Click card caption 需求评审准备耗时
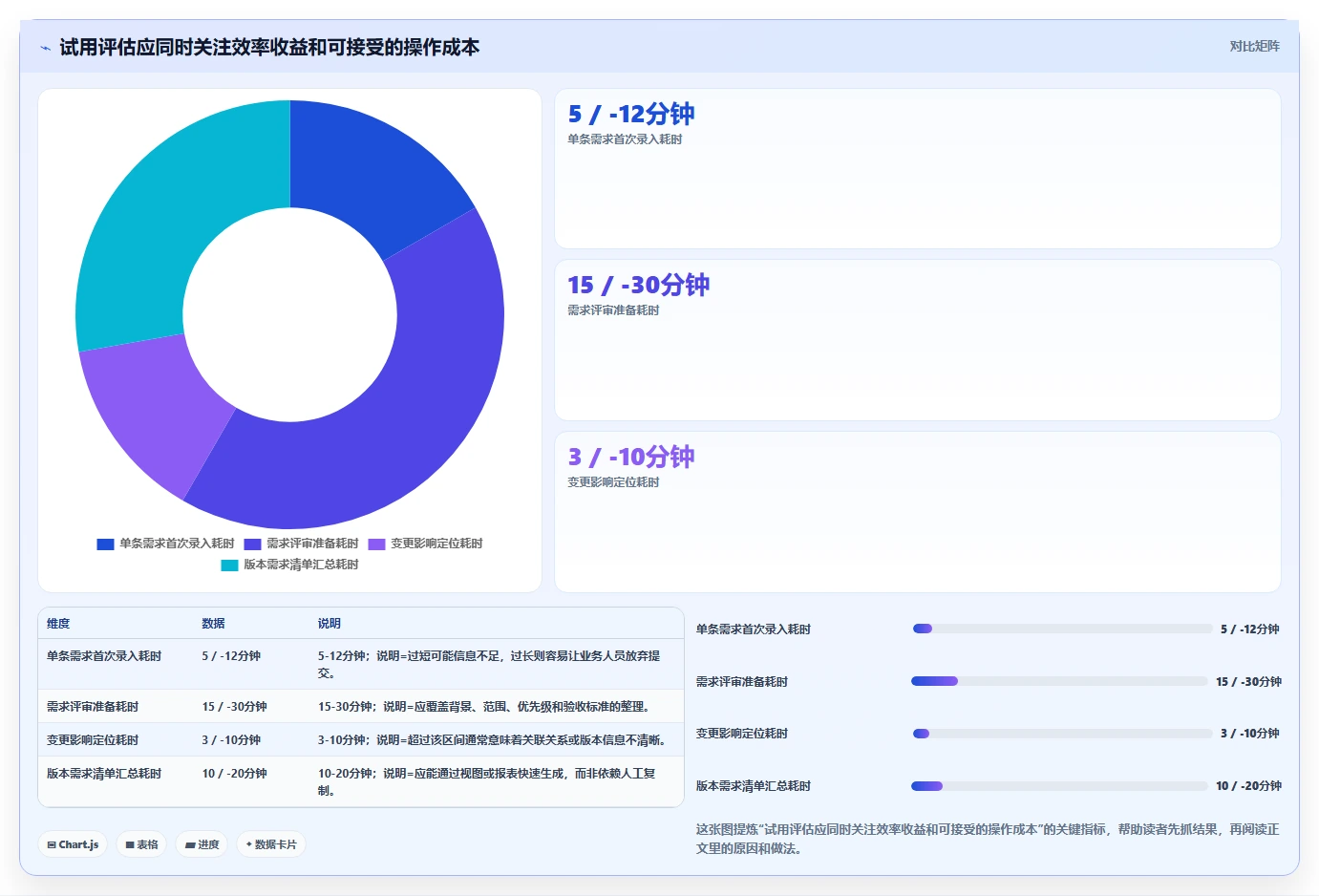 click(x=613, y=310)
